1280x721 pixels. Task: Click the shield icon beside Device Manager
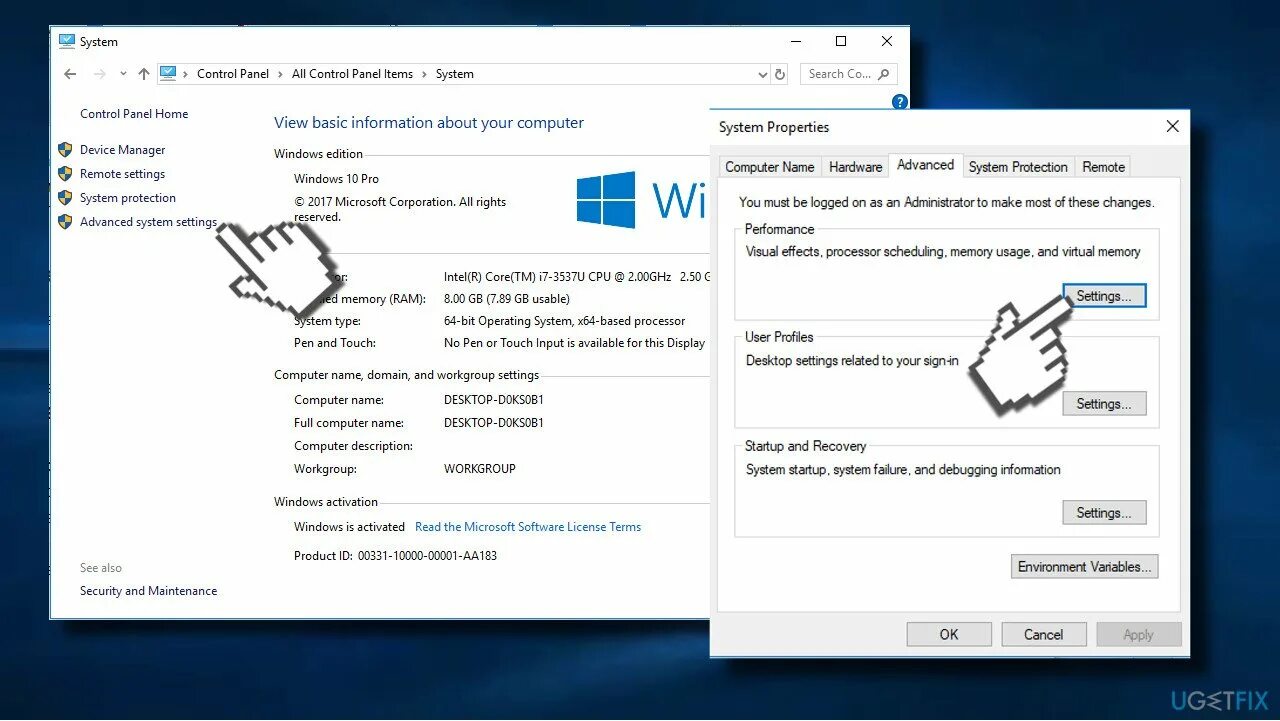pyautogui.click(x=65, y=150)
